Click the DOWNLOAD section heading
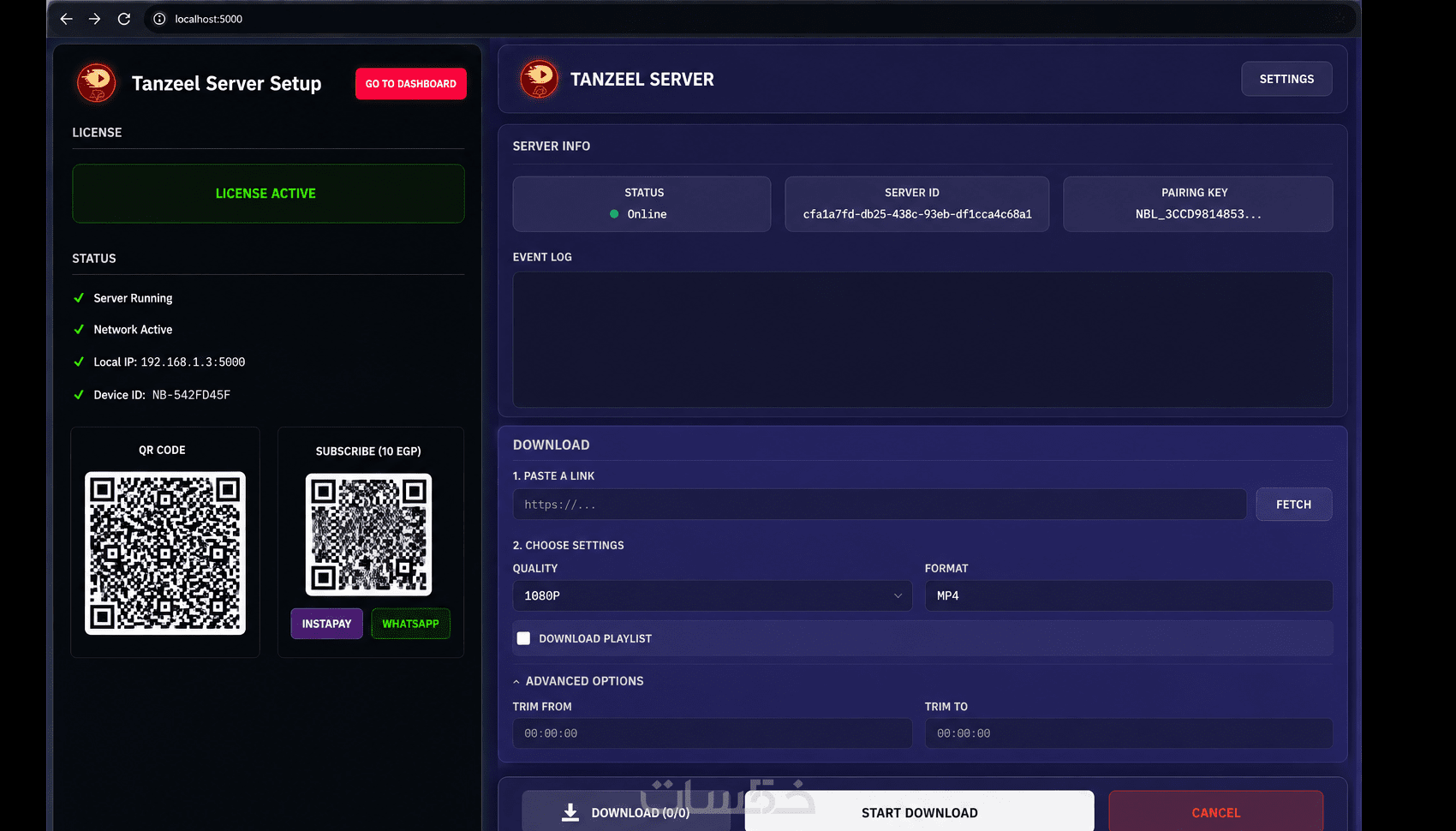Screen dimensions: 1456x831 tap(552, 445)
